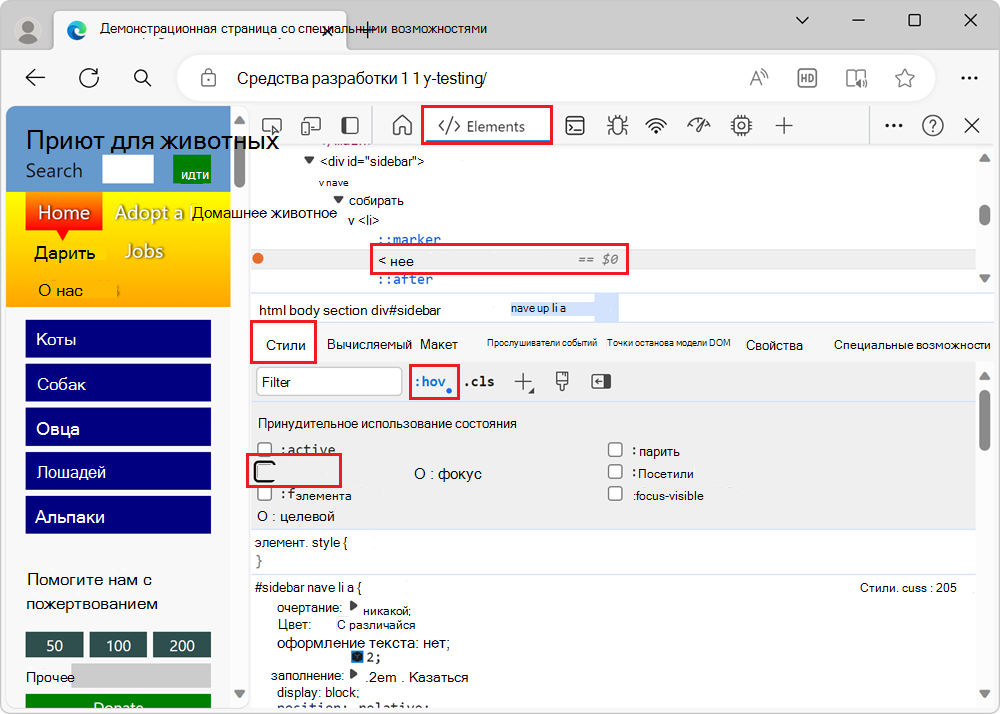Select the ::after pseudo-element row
Viewport: 1000px width, 714px height.
click(x=405, y=279)
